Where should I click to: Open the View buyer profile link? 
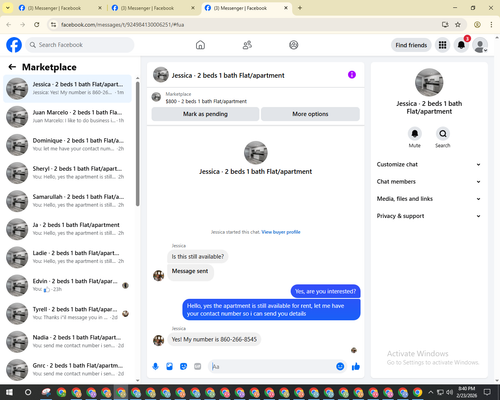point(281,232)
